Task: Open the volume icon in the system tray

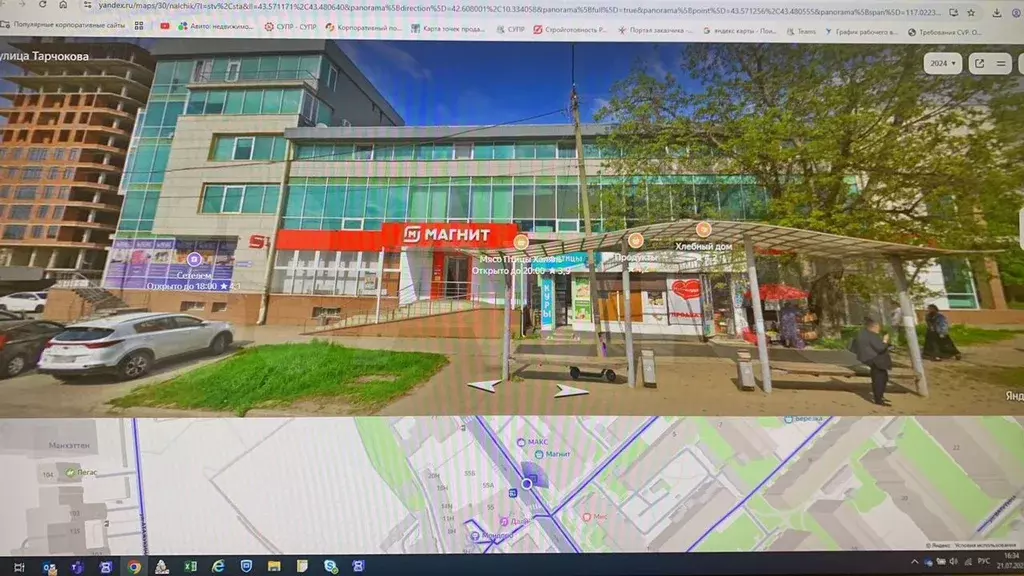Action: tap(953, 561)
